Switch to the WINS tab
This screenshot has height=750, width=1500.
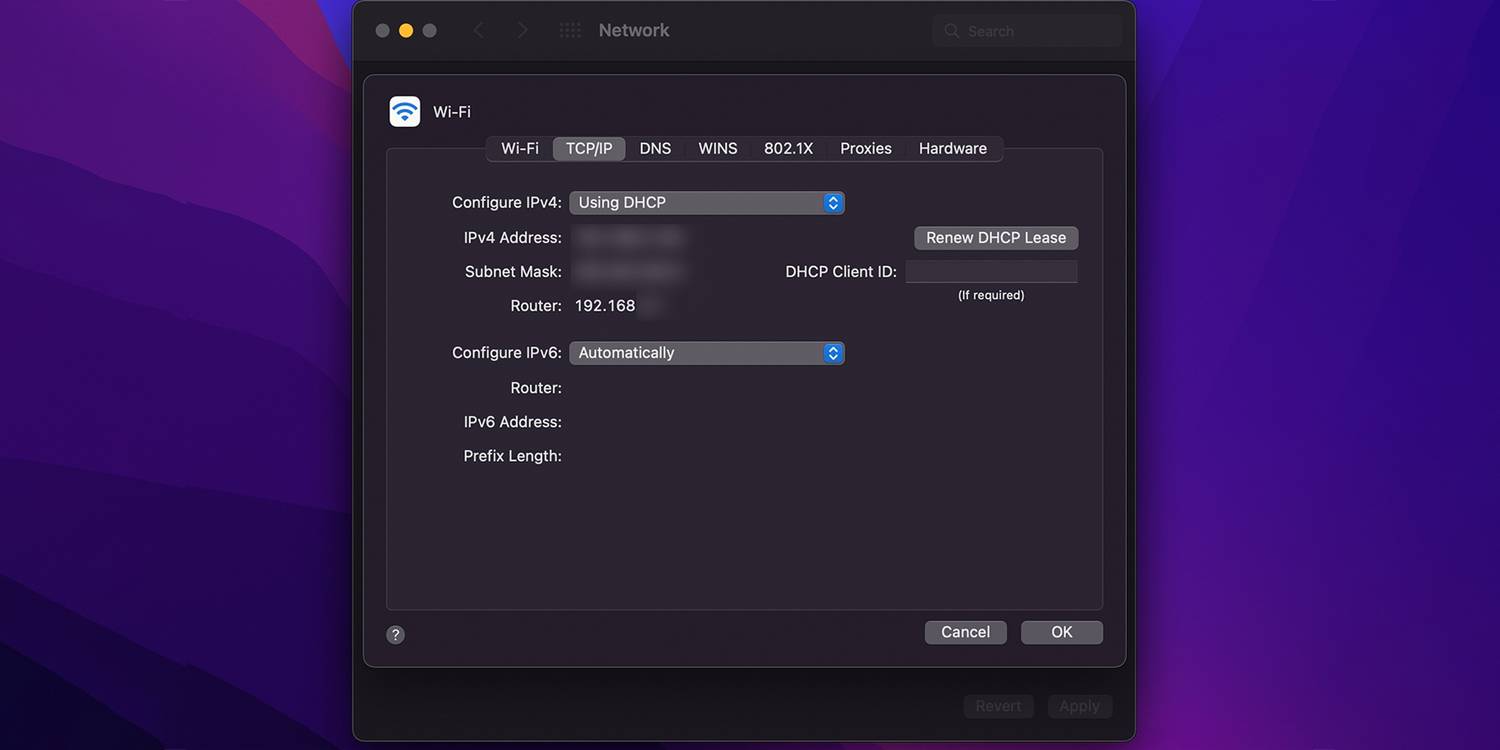click(718, 148)
